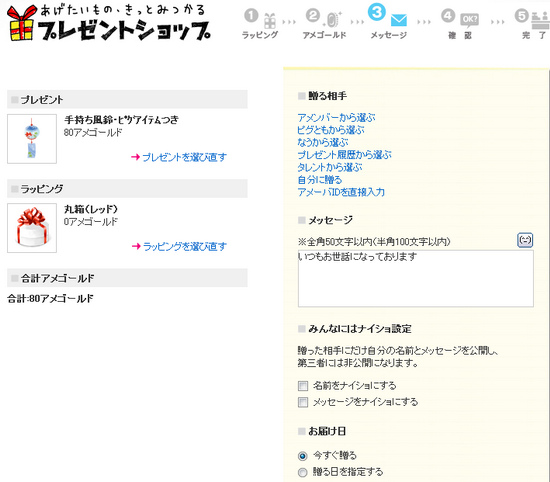Click プレゼントを選び直す link
The image size is (550, 482).
[184, 157]
